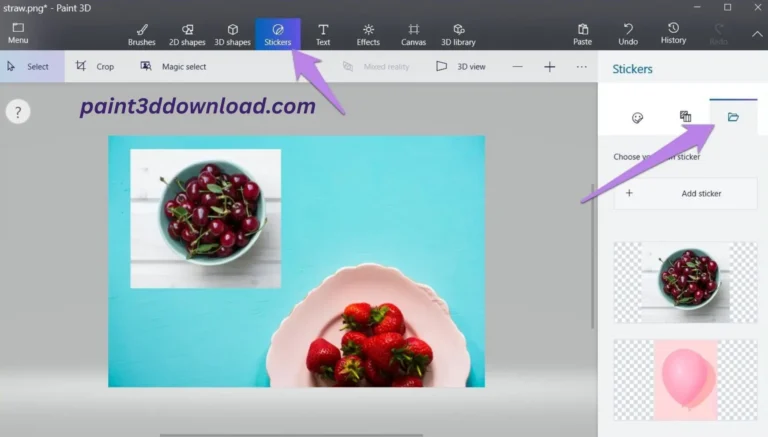768x437 pixels.
Task: Choose the Crop tool
Action: 95,66
